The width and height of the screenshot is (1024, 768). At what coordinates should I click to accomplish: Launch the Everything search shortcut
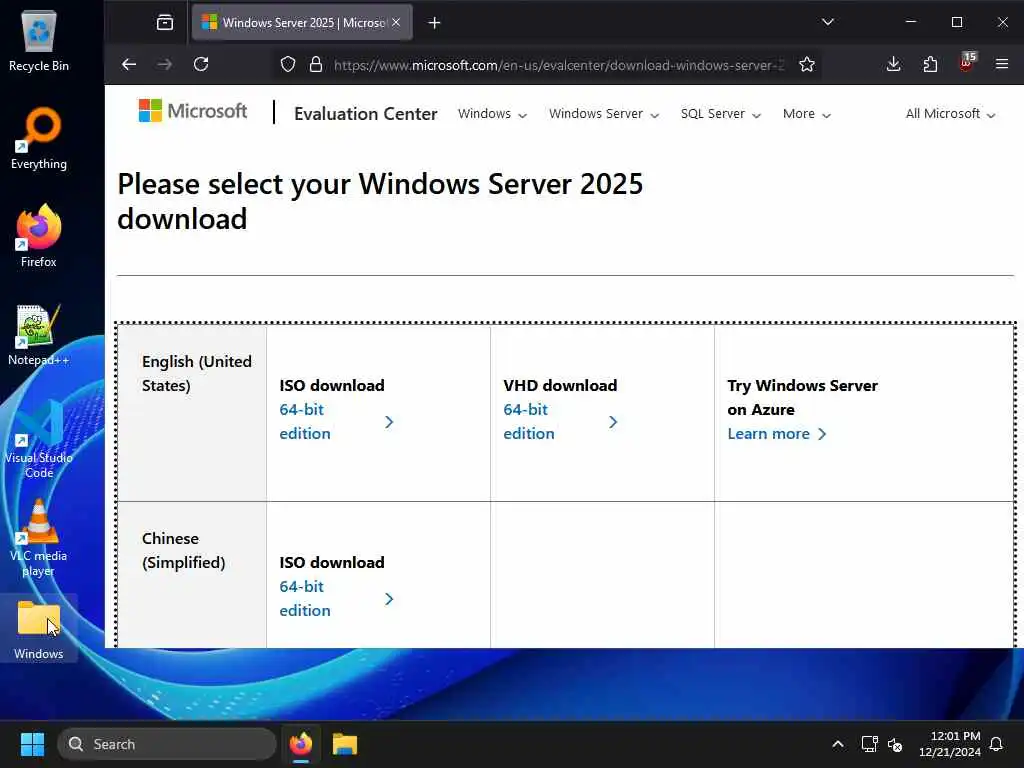click(x=39, y=138)
